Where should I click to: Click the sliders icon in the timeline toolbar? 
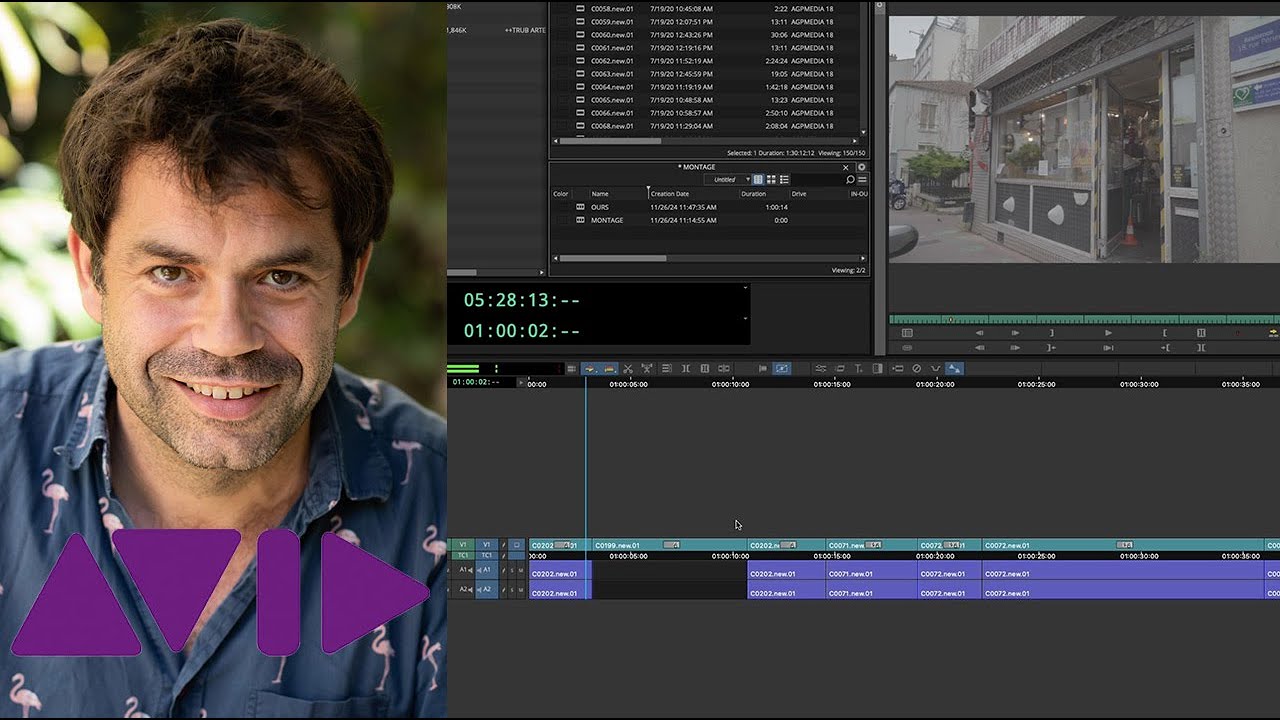[820, 368]
